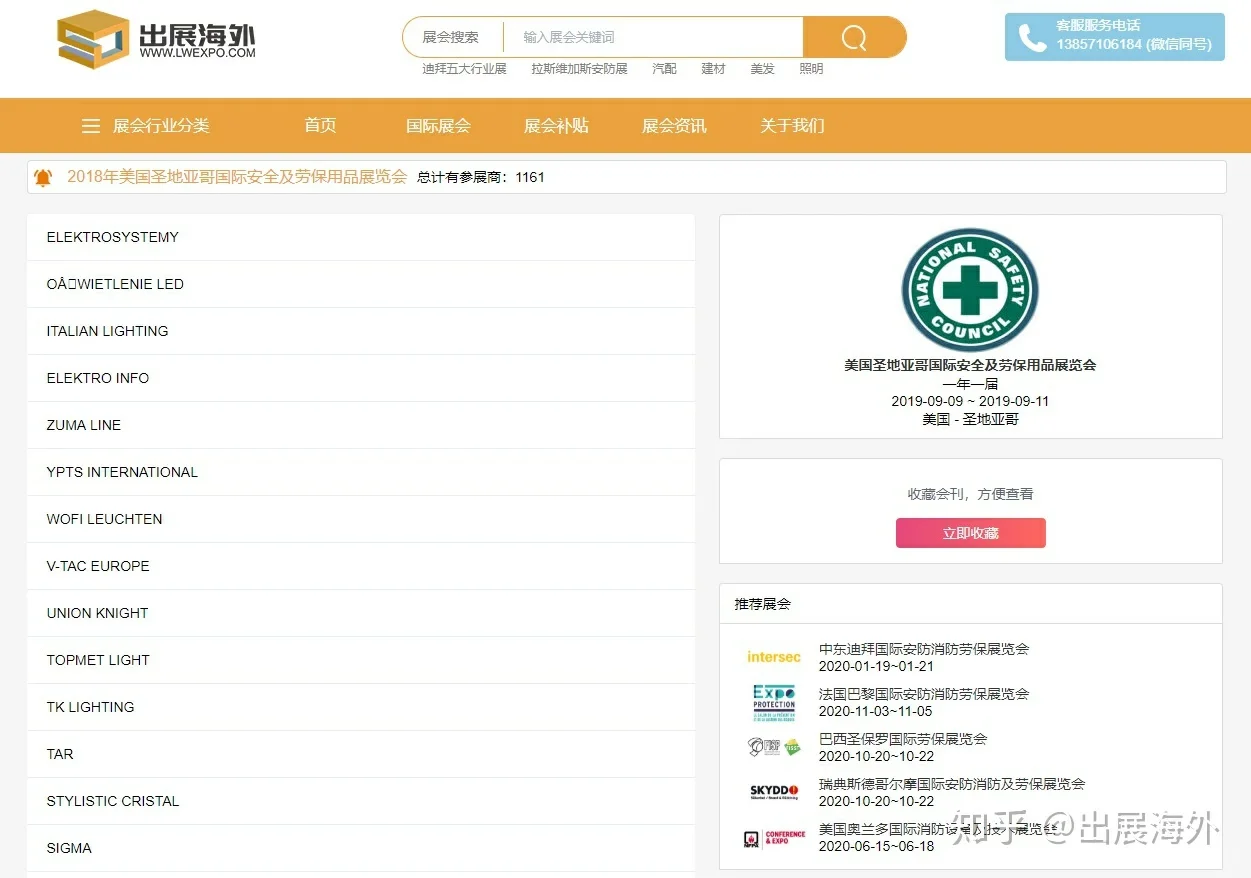Click the orange search magnifier icon

pos(853,37)
